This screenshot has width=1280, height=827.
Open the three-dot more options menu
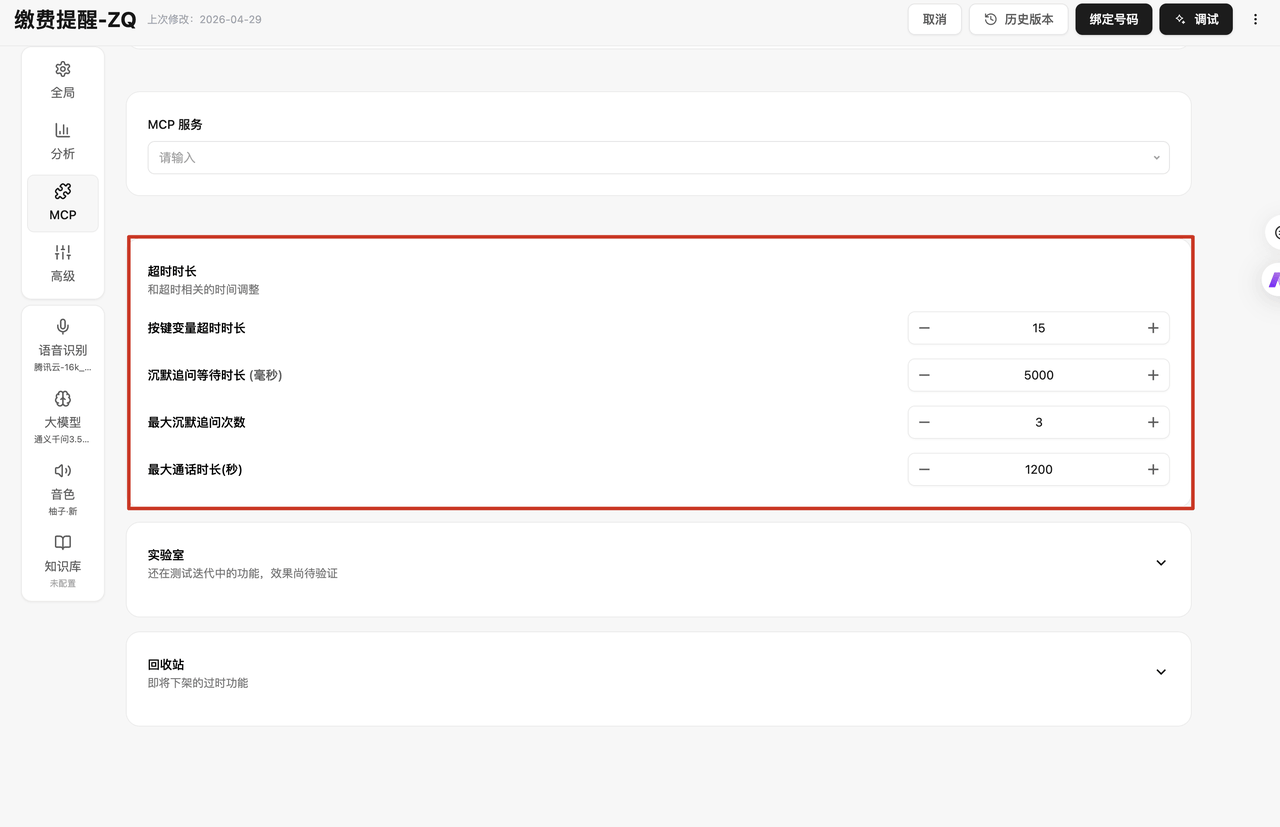(1256, 19)
